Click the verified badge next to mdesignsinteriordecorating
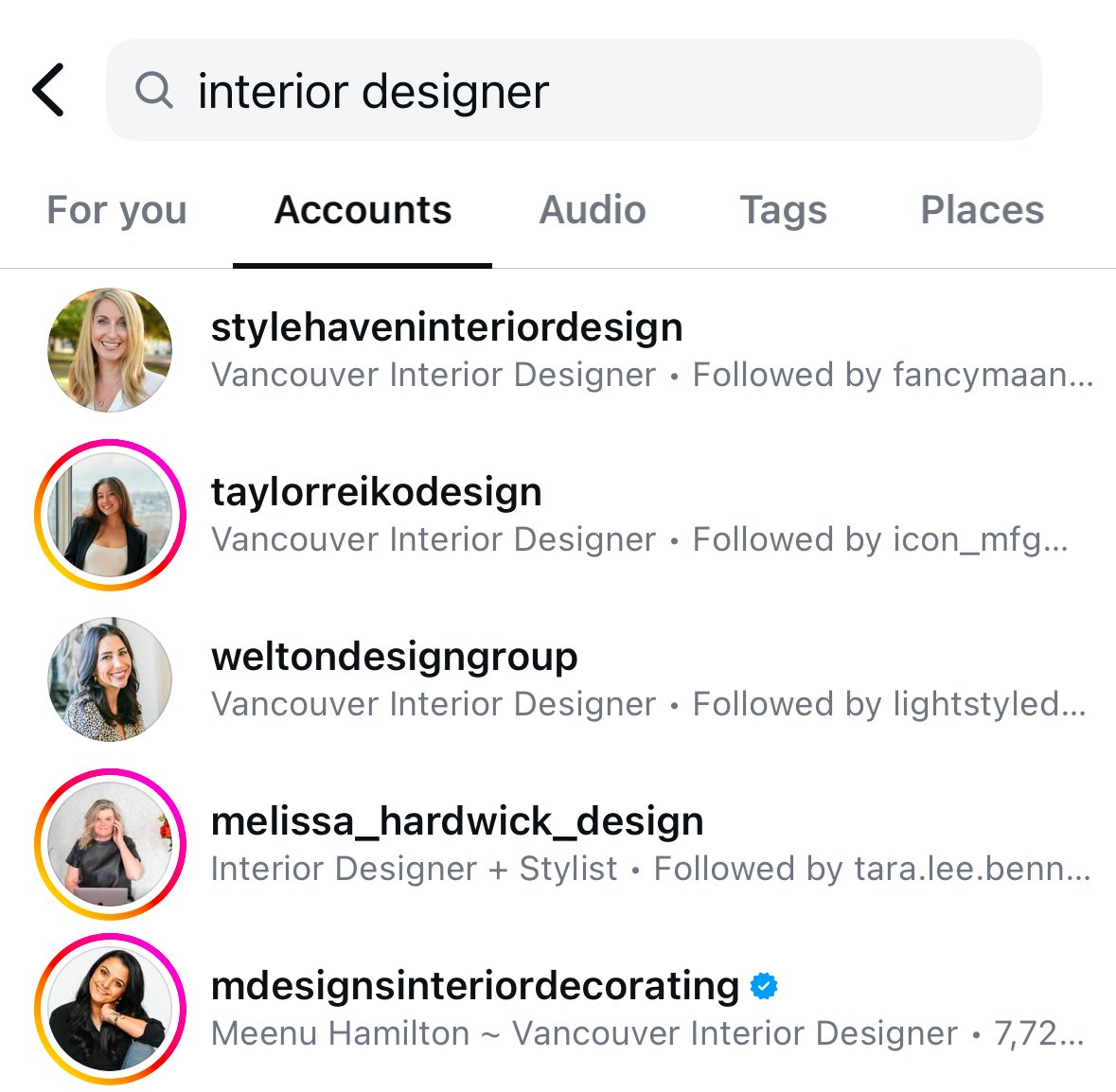 click(x=762, y=985)
